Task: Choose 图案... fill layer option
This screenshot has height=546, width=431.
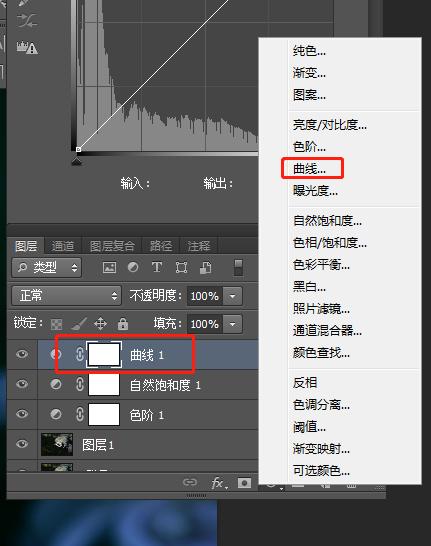Action: click(x=309, y=94)
